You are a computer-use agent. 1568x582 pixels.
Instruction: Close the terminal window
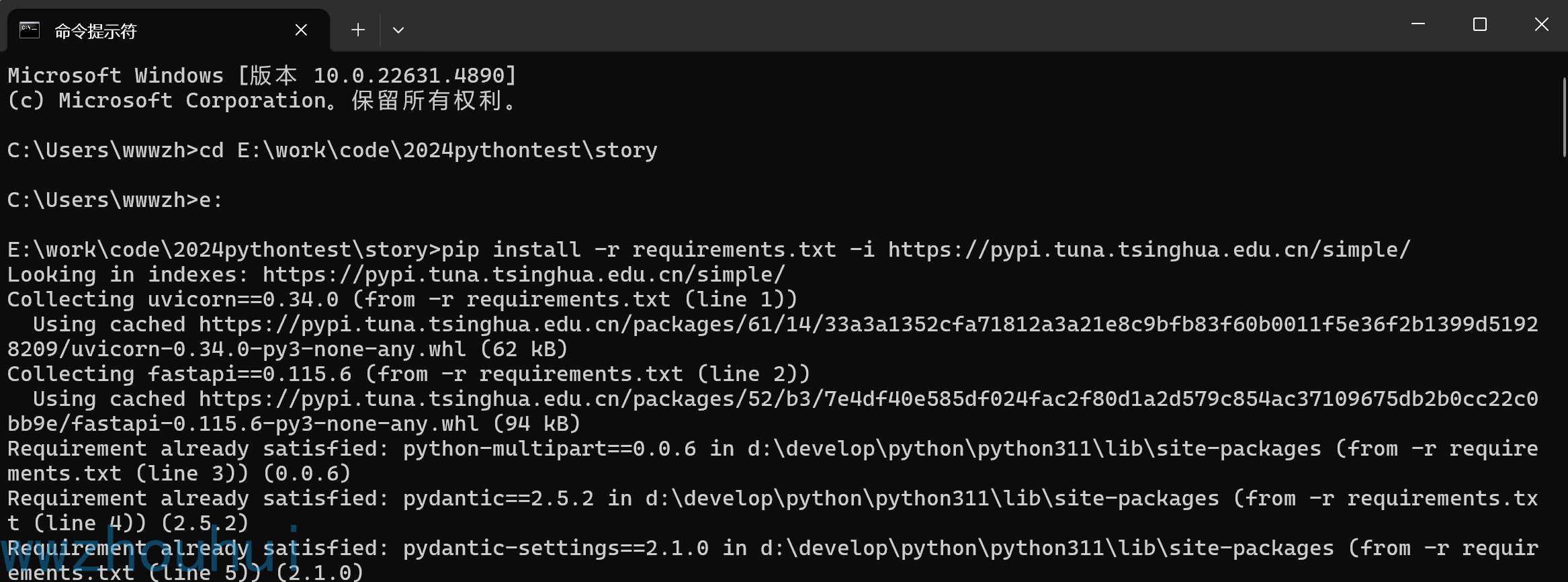tap(1542, 25)
